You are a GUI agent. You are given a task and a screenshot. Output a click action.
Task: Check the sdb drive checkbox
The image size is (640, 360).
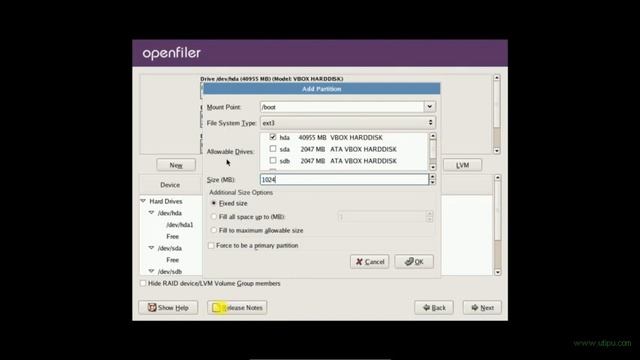pos(273,160)
